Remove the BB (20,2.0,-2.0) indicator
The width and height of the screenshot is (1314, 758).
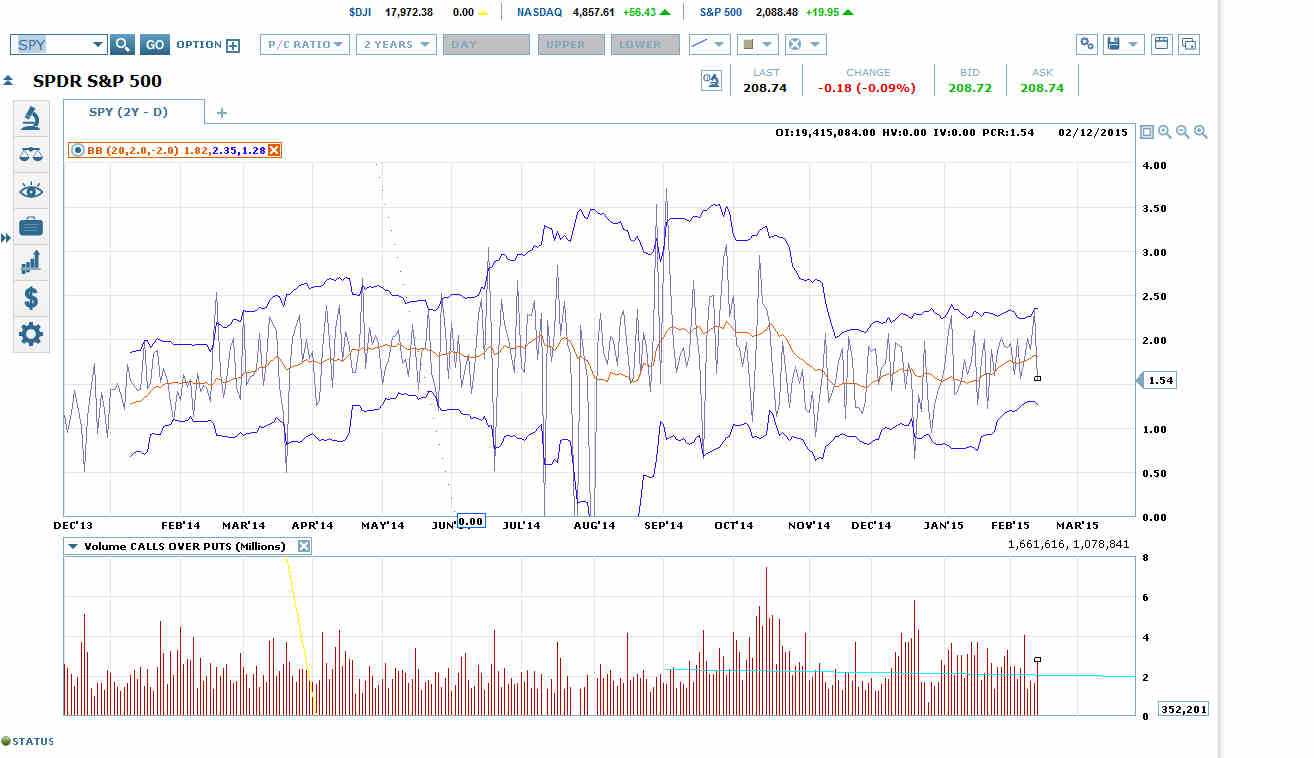click(x=274, y=150)
